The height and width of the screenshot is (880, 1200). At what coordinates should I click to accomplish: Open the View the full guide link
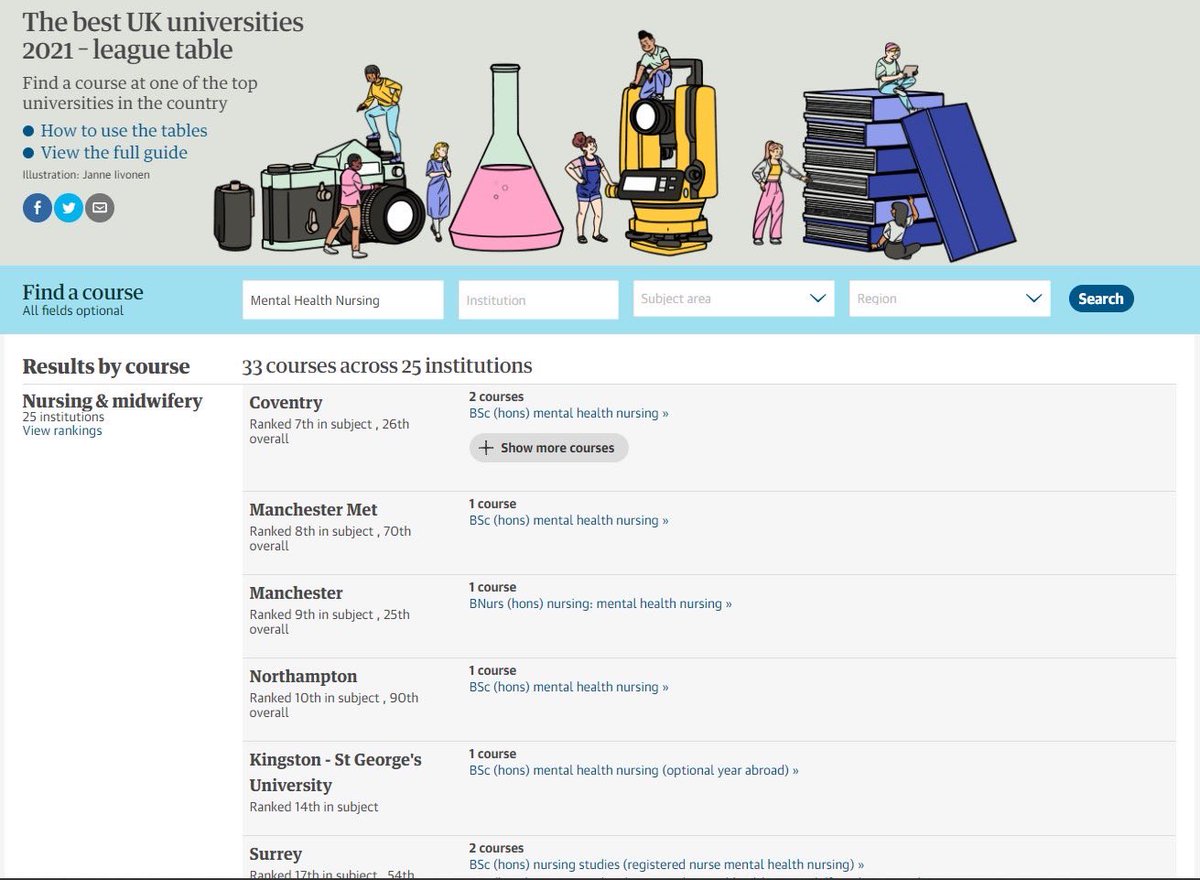coord(114,152)
